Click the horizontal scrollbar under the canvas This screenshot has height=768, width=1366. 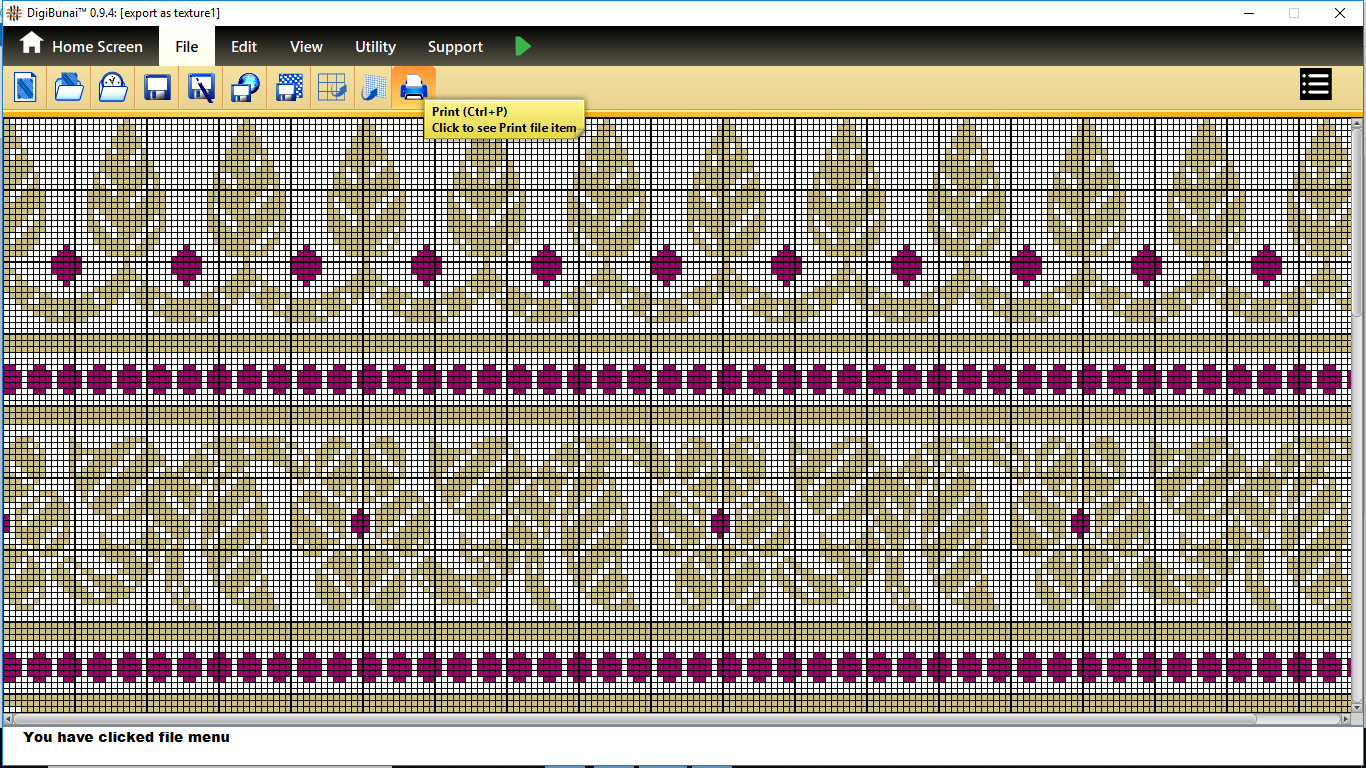(x=640, y=719)
